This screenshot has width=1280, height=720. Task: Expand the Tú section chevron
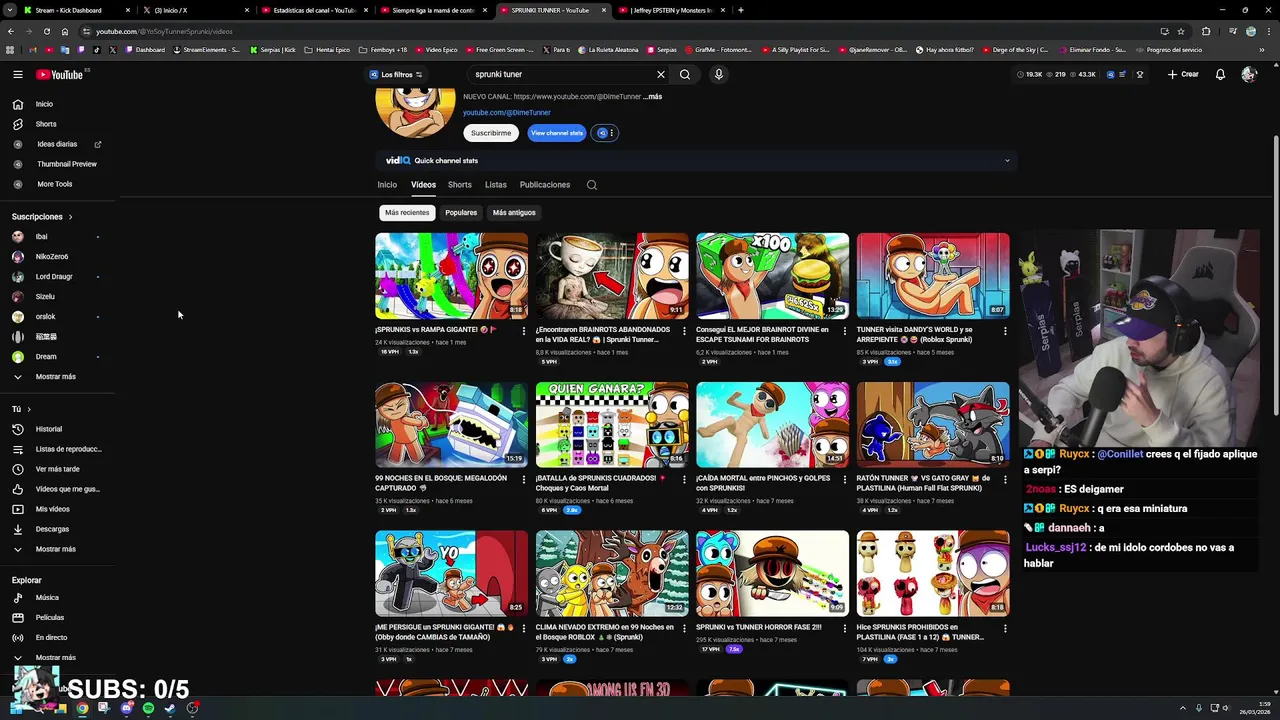[29, 409]
